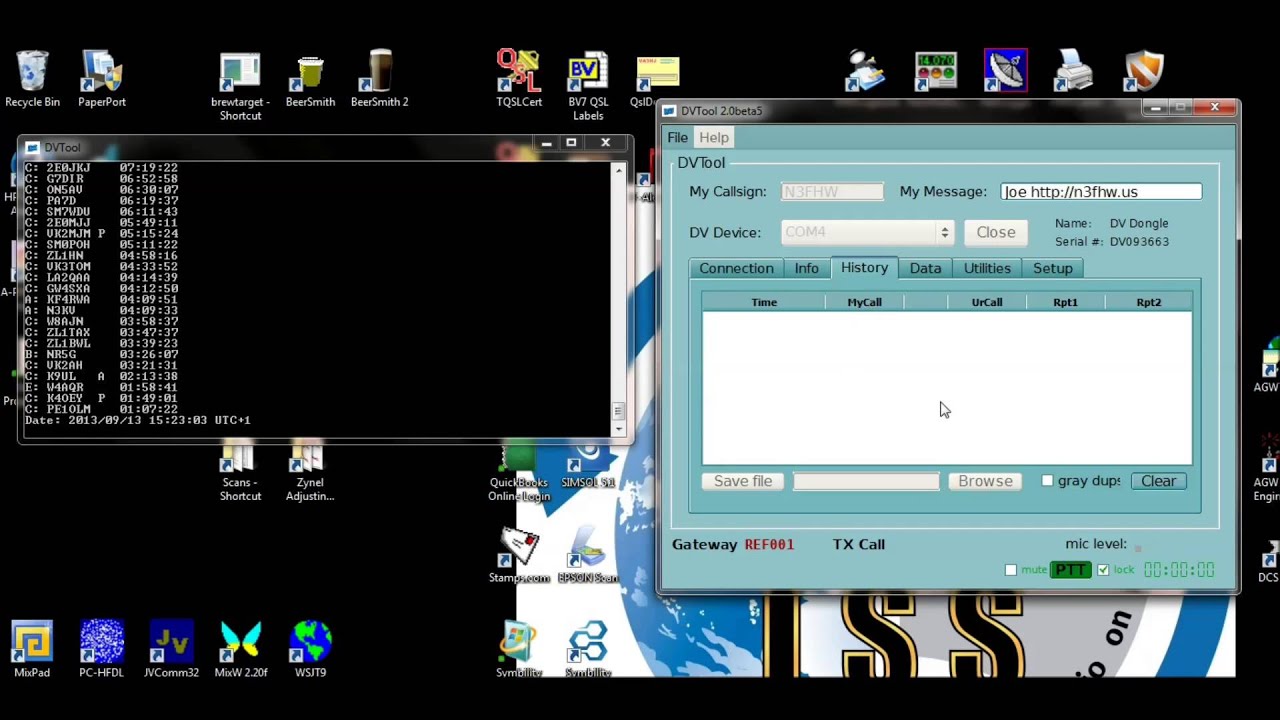The width and height of the screenshot is (1280, 720).
Task: Click the console Date 2013/09/13 line
Action: pyautogui.click(x=137, y=420)
